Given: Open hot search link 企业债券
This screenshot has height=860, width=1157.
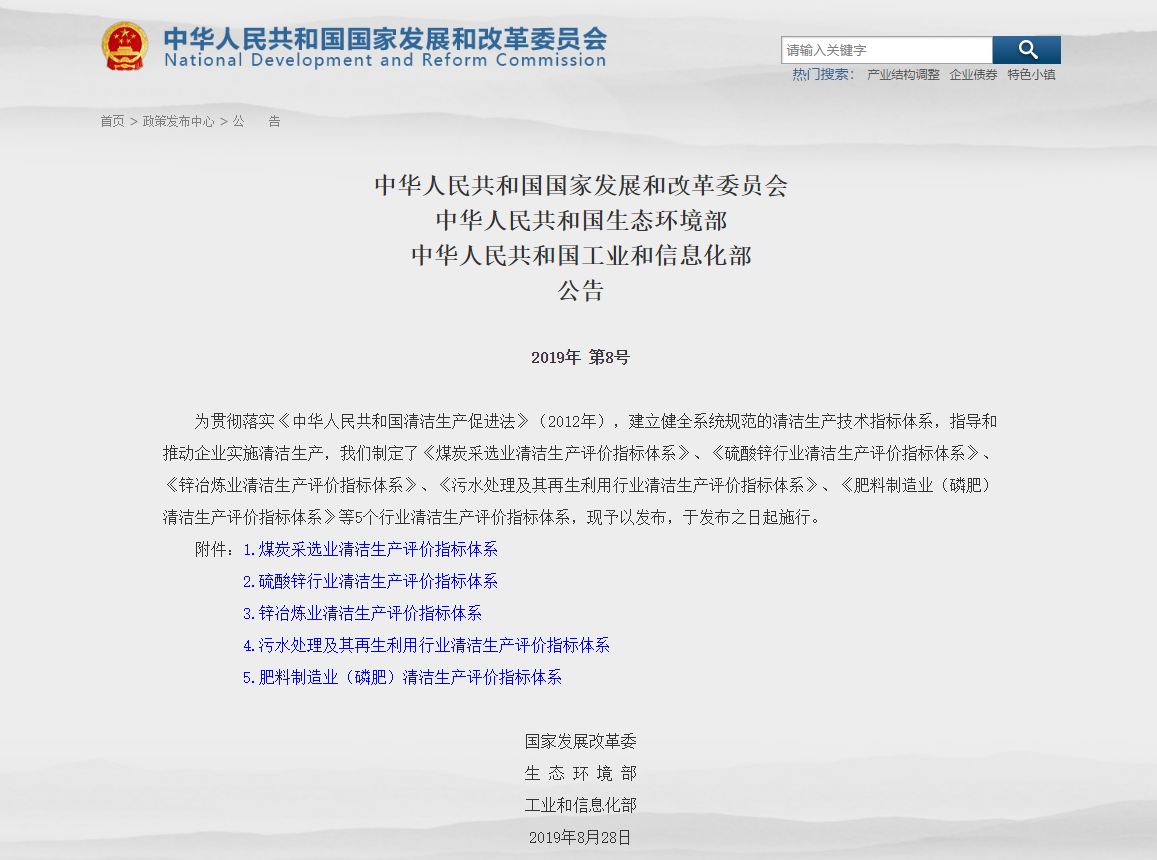Looking at the screenshot, I should [973, 75].
